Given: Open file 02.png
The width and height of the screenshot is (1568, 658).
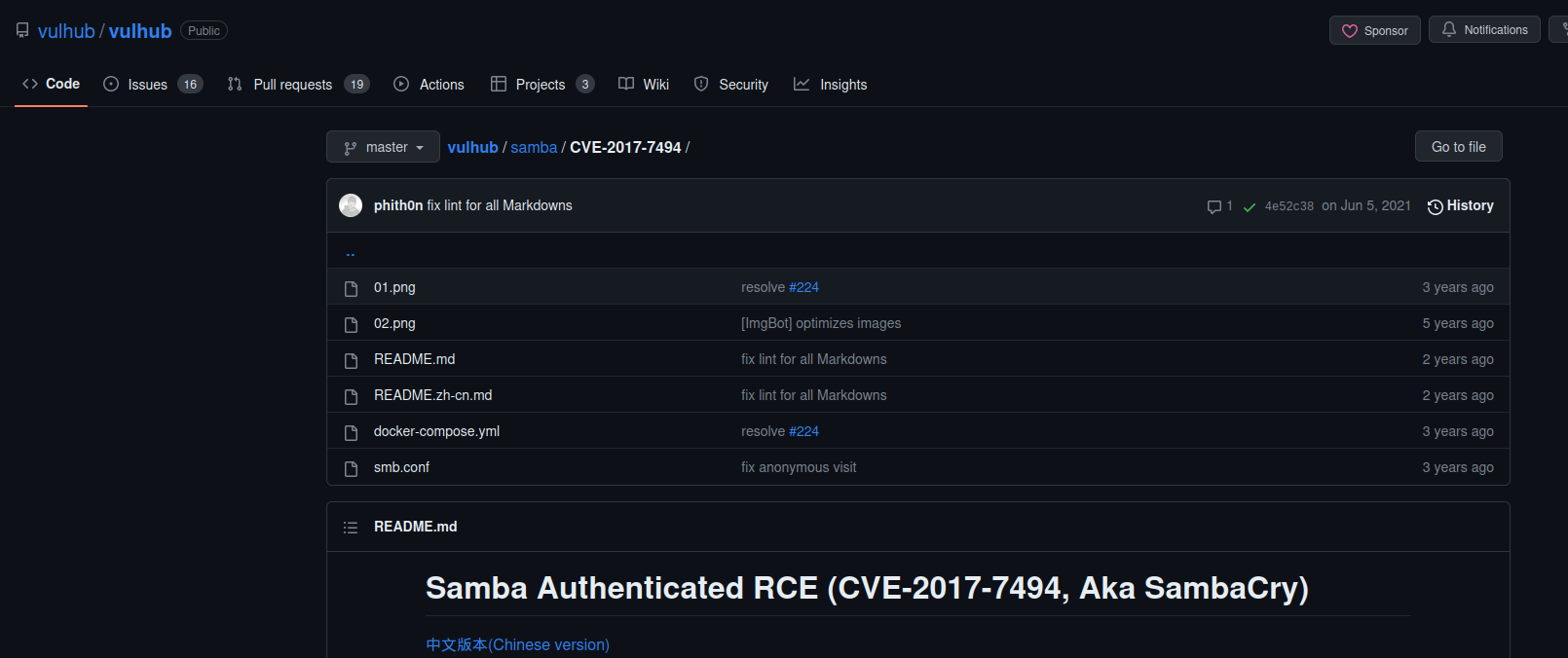Looking at the screenshot, I should [394, 323].
